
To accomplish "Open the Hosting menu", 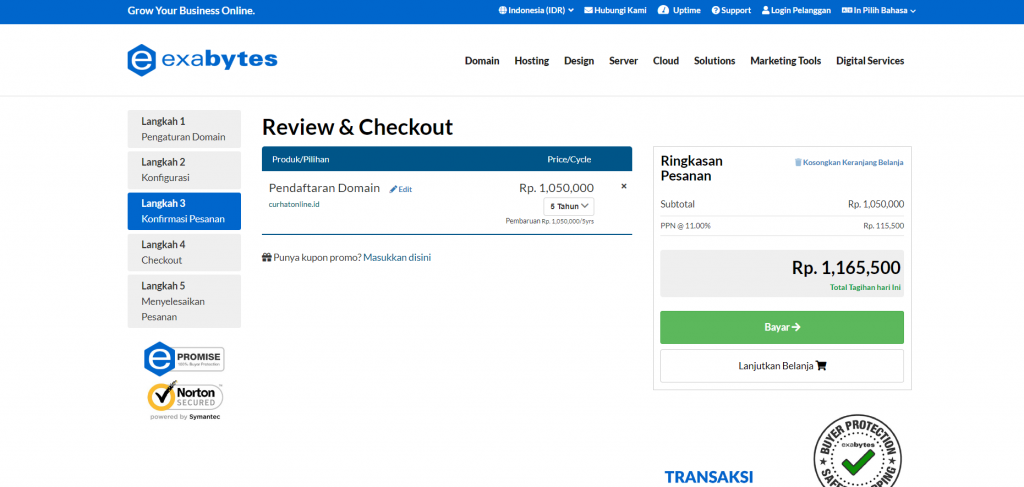I will coord(531,61).
